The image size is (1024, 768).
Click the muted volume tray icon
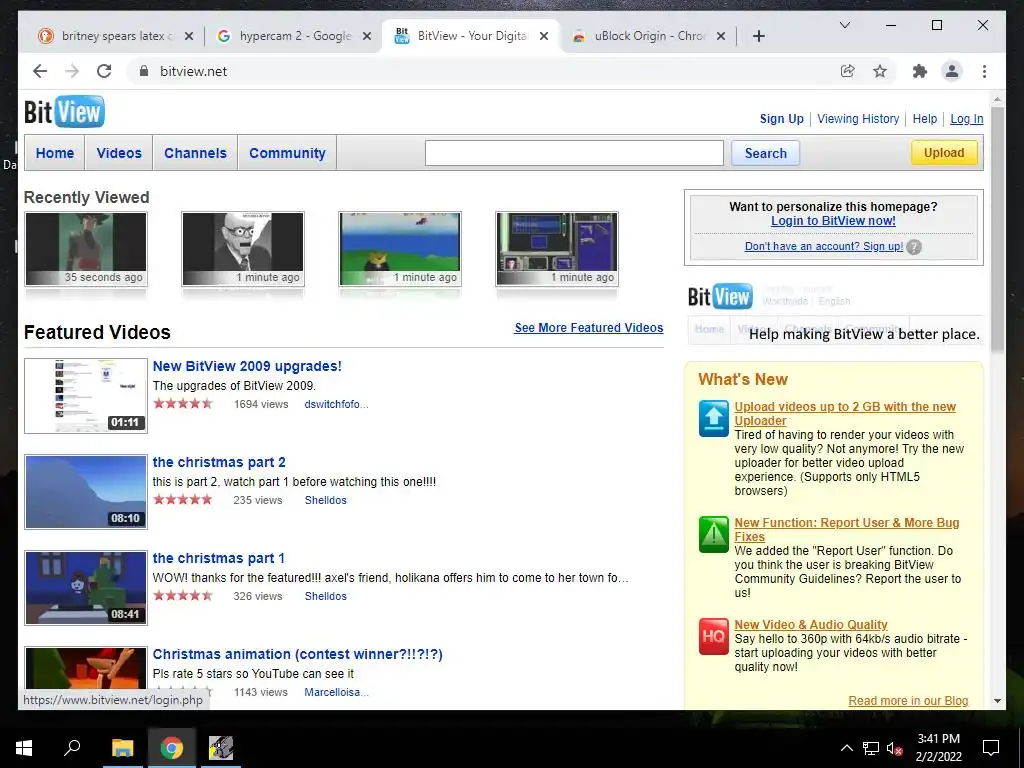point(894,748)
